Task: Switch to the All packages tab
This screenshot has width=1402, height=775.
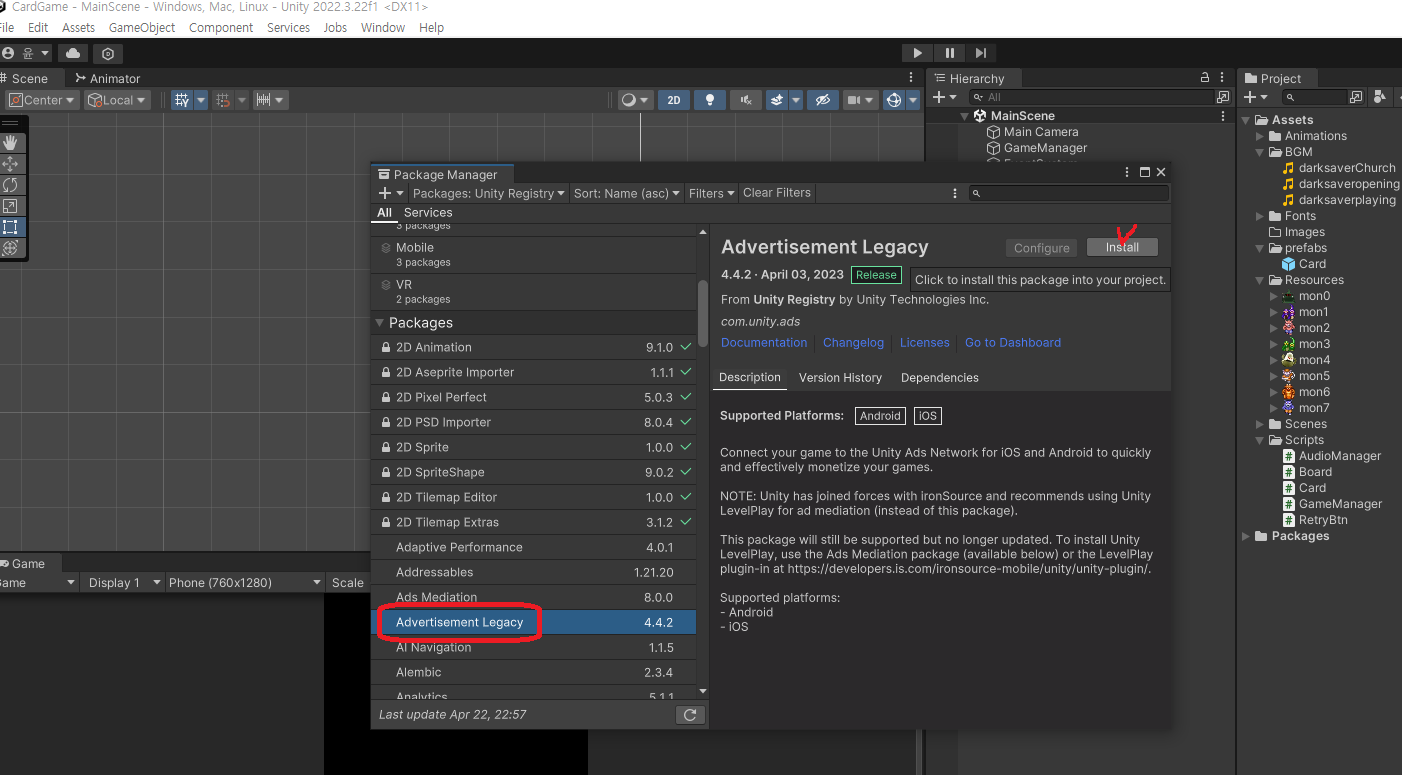Action: (x=384, y=212)
